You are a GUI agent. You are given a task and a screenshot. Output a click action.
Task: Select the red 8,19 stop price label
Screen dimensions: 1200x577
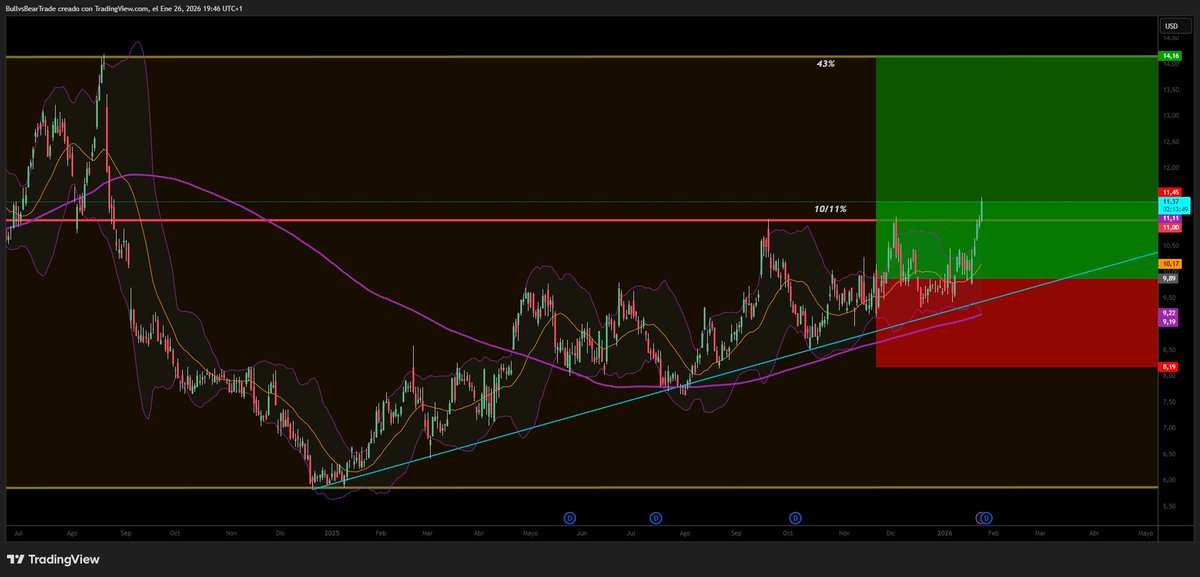pyautogui.click(x=1170, y=367)
